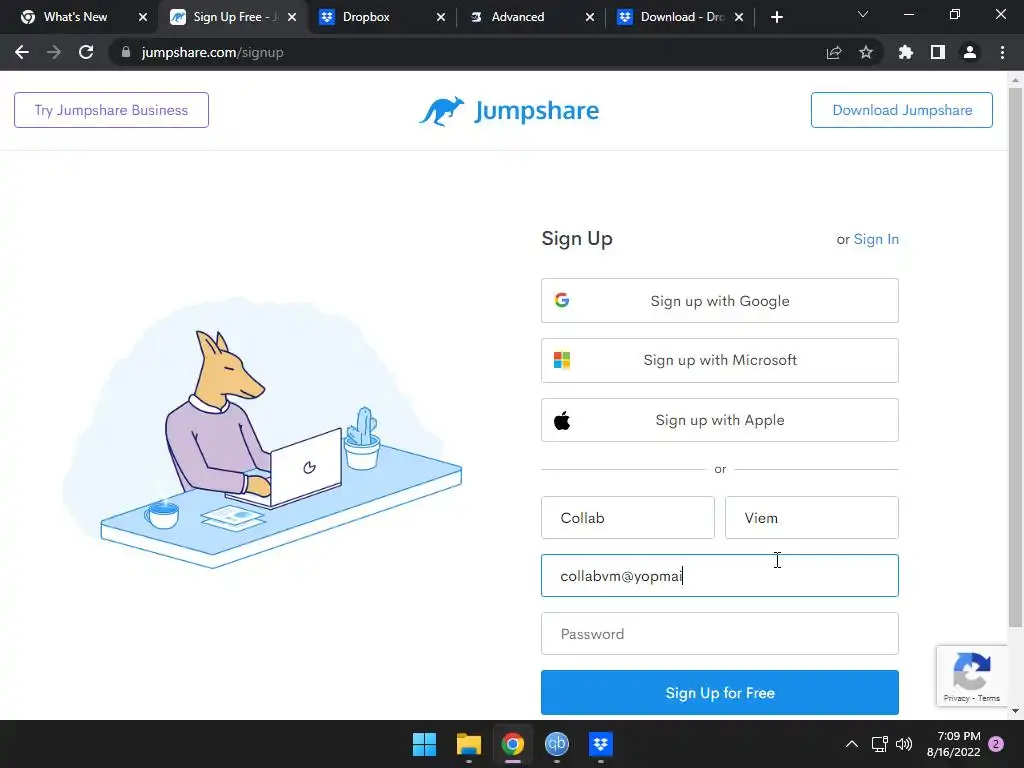Click the padlock site info icon
Screen dimensions: 1024x768
[x=126, y=52]
